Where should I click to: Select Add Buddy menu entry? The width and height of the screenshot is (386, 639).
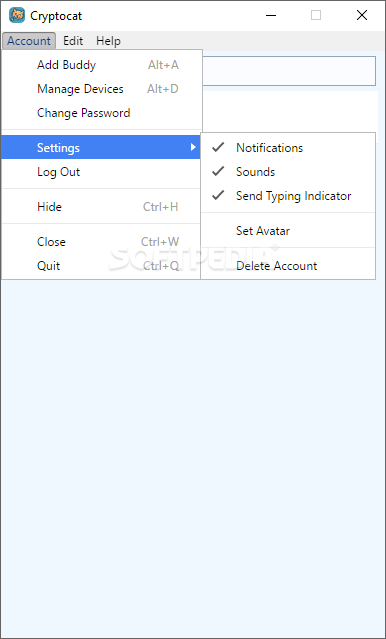(x=101, y=65)
